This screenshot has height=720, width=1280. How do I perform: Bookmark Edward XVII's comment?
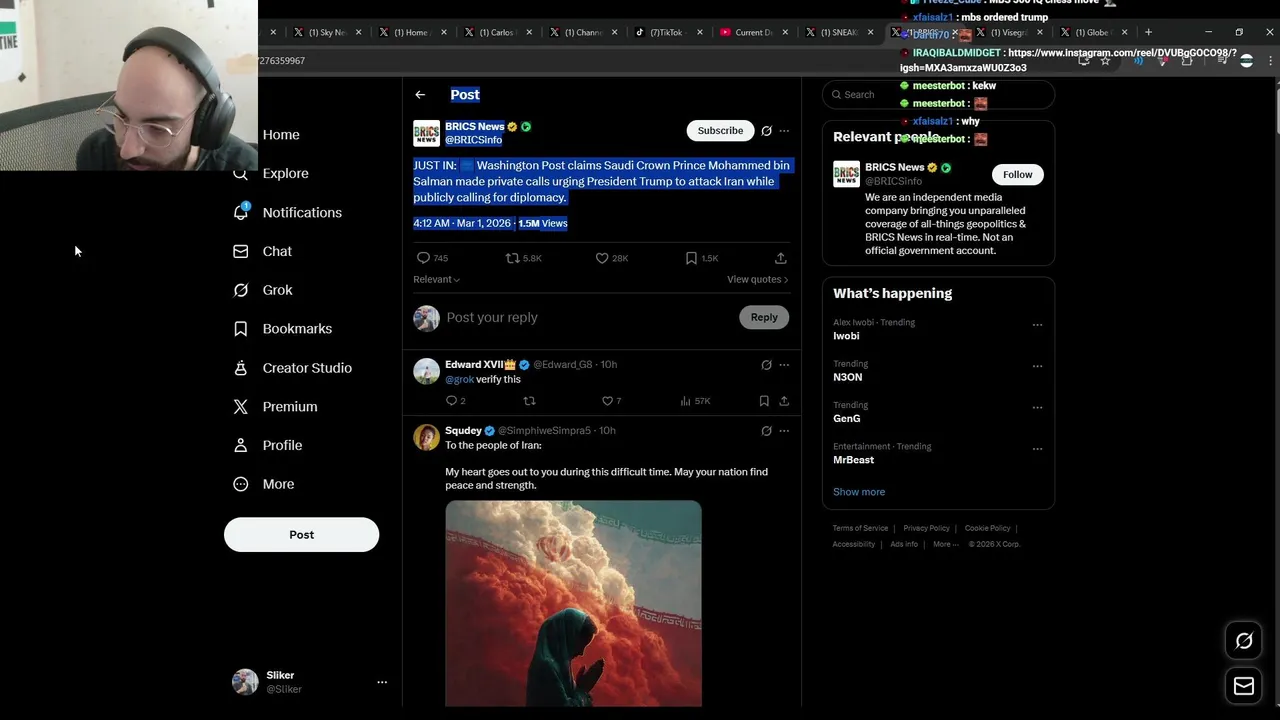(x=764, y=401)
